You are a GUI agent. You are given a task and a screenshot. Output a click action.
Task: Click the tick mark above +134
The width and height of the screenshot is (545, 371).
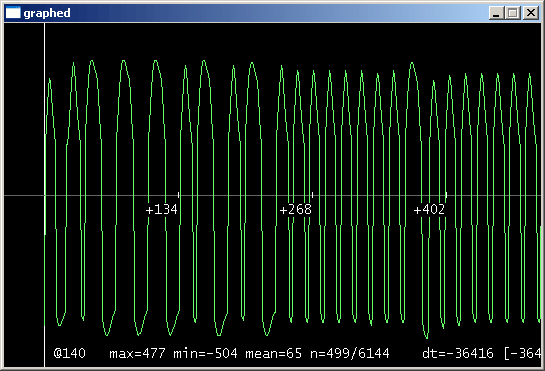[178, 195]
